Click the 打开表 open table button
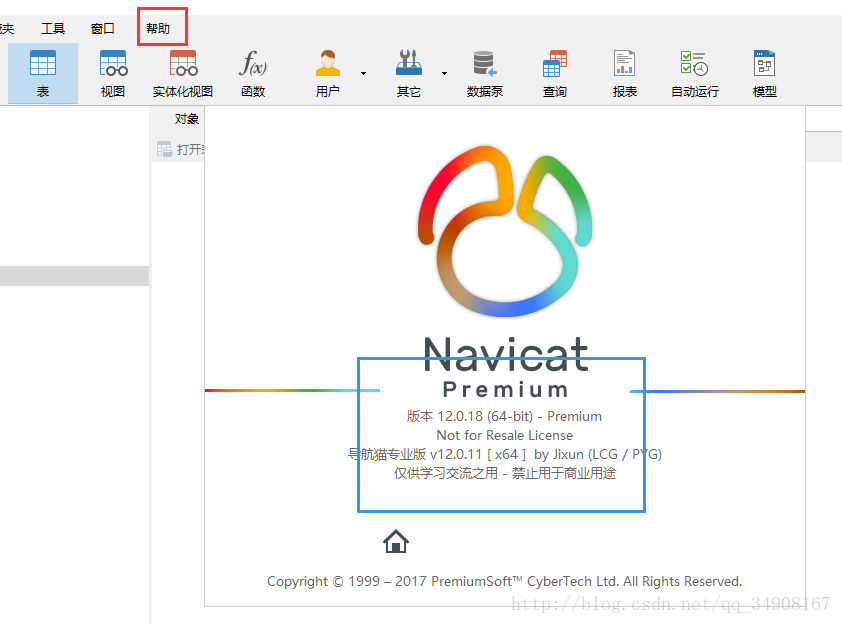 point(180,149)
